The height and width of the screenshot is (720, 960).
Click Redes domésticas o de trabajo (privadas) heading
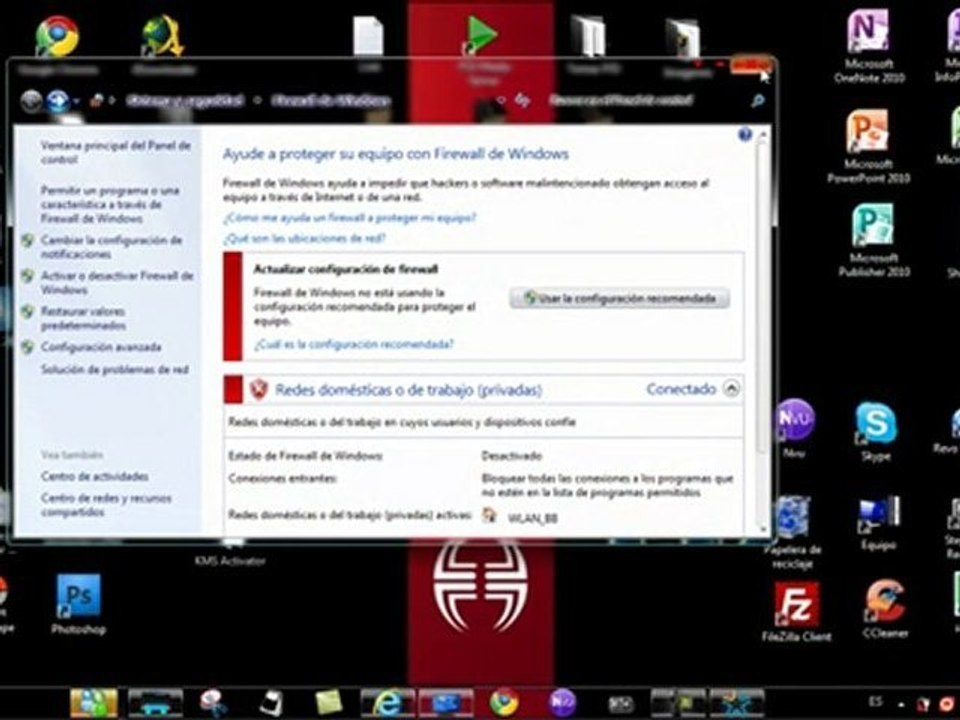pos(408,390)
